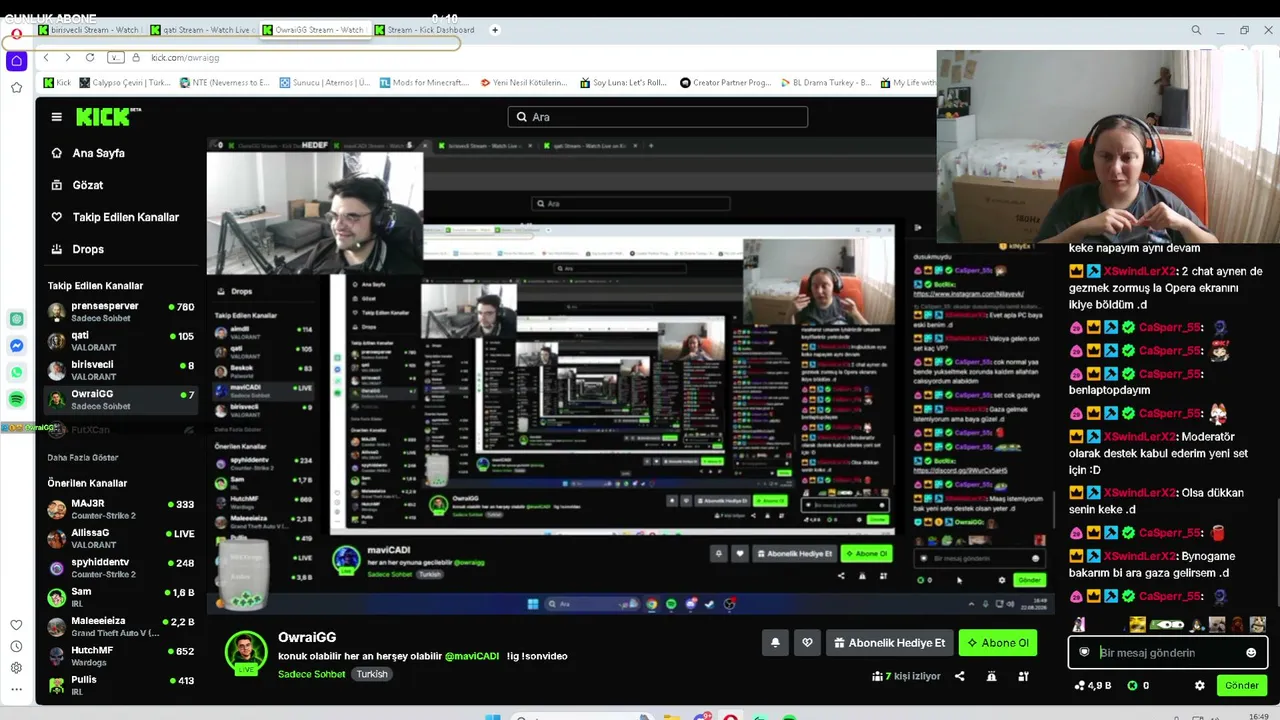Open ChatGPT in Opera sidebar

pyautogui.click(x=17, y=319)
